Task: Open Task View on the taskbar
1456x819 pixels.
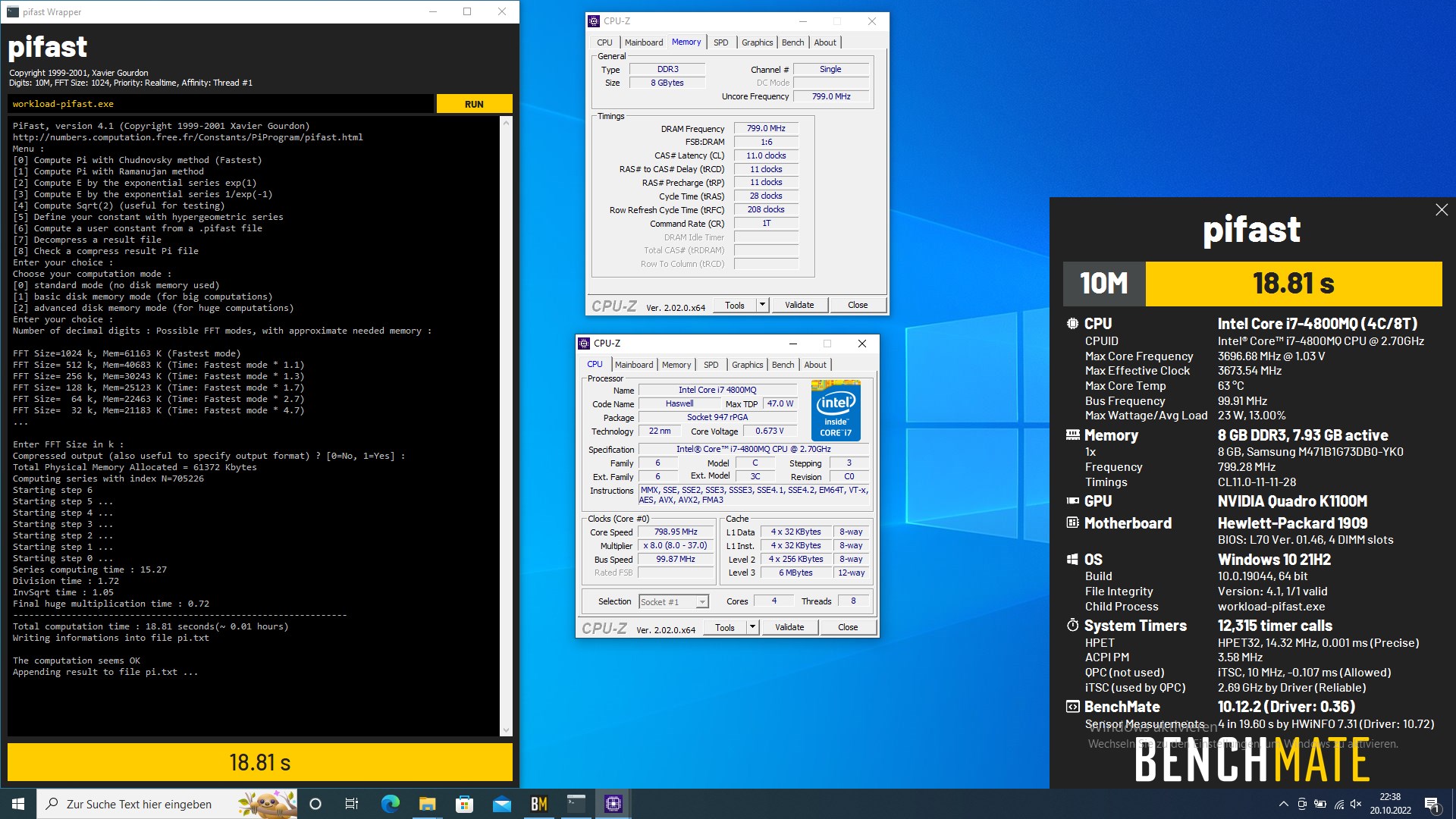Action: coord(352,804)
